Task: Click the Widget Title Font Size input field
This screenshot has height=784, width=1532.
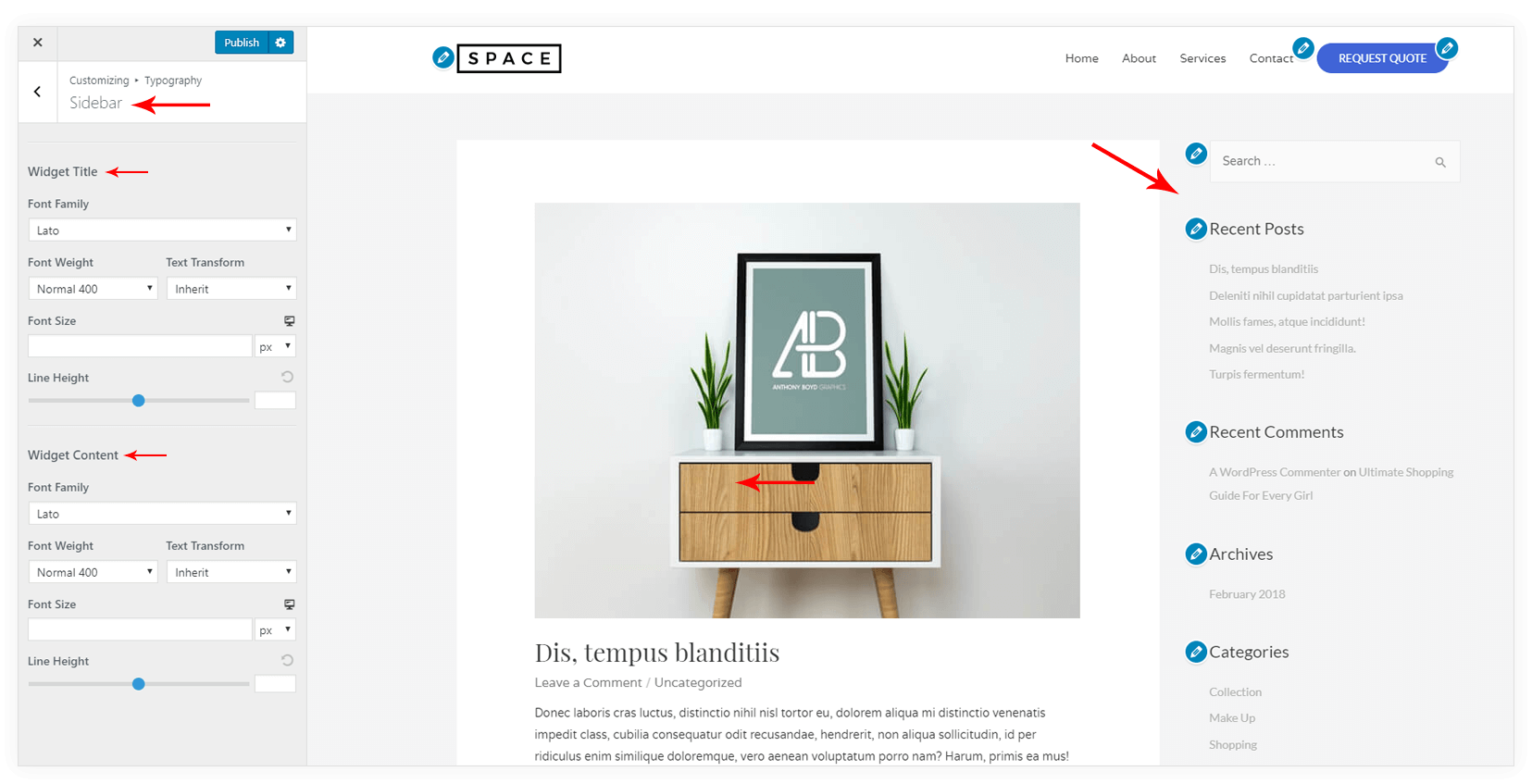Action: pyautogui.click(x=140, y=346)
